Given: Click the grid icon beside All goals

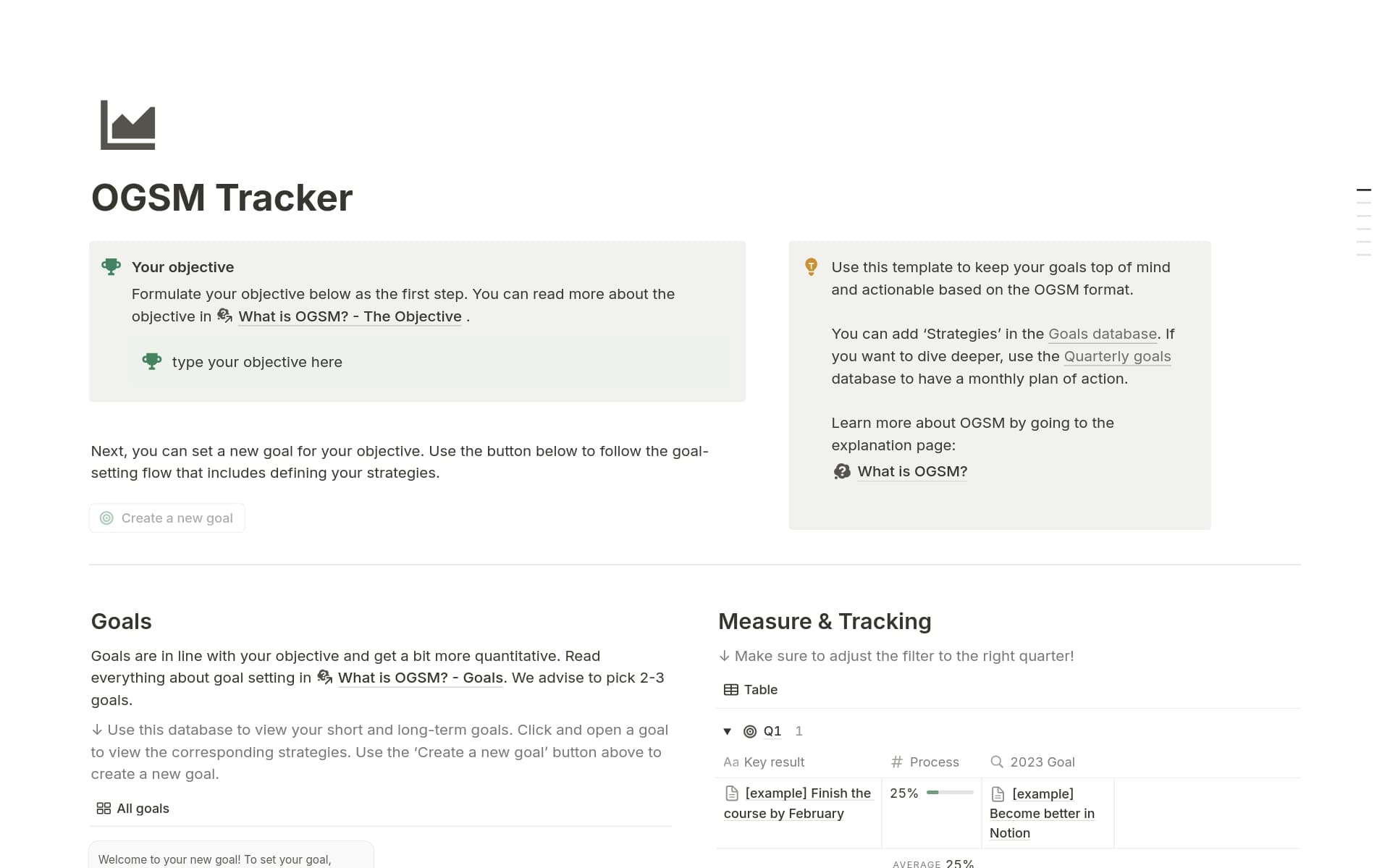Looking at the screenshot, I should pos(103,808).
